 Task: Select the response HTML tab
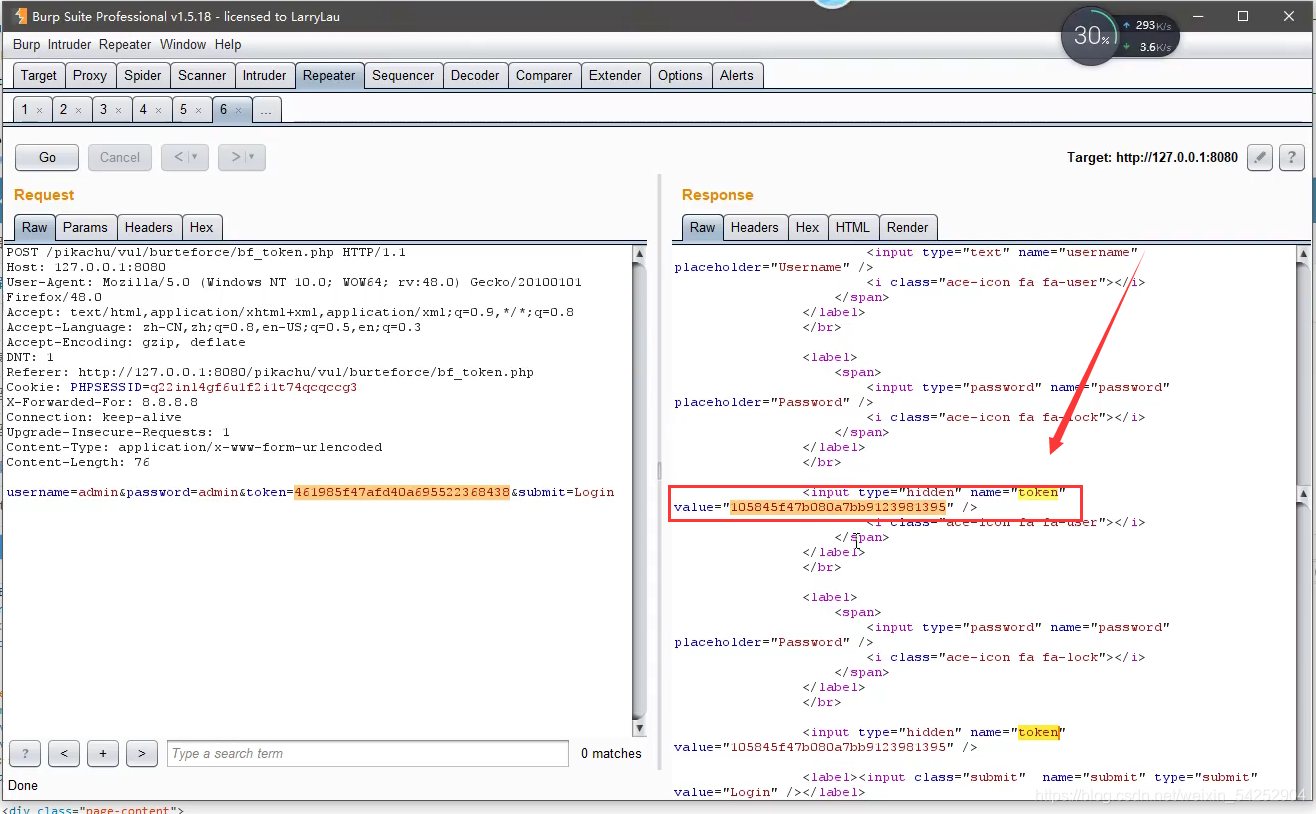(x=853, y=227)
